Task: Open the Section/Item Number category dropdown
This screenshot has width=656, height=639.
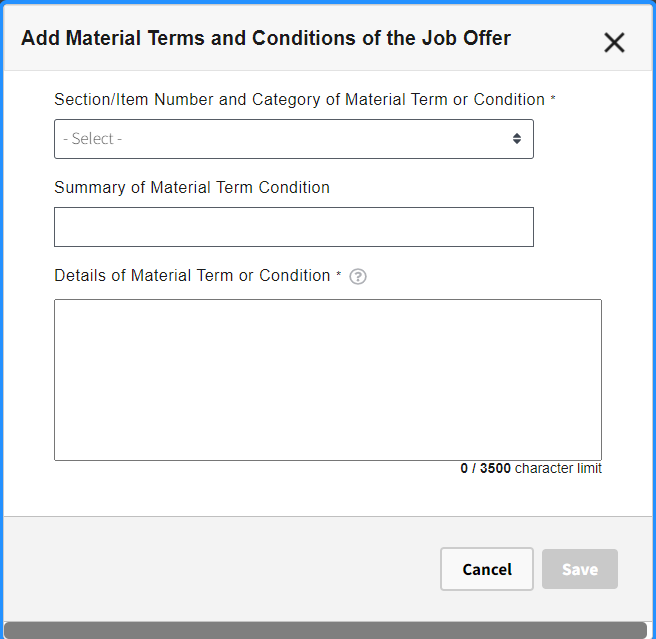Action: pyautogui.click(x=293, y=139)
